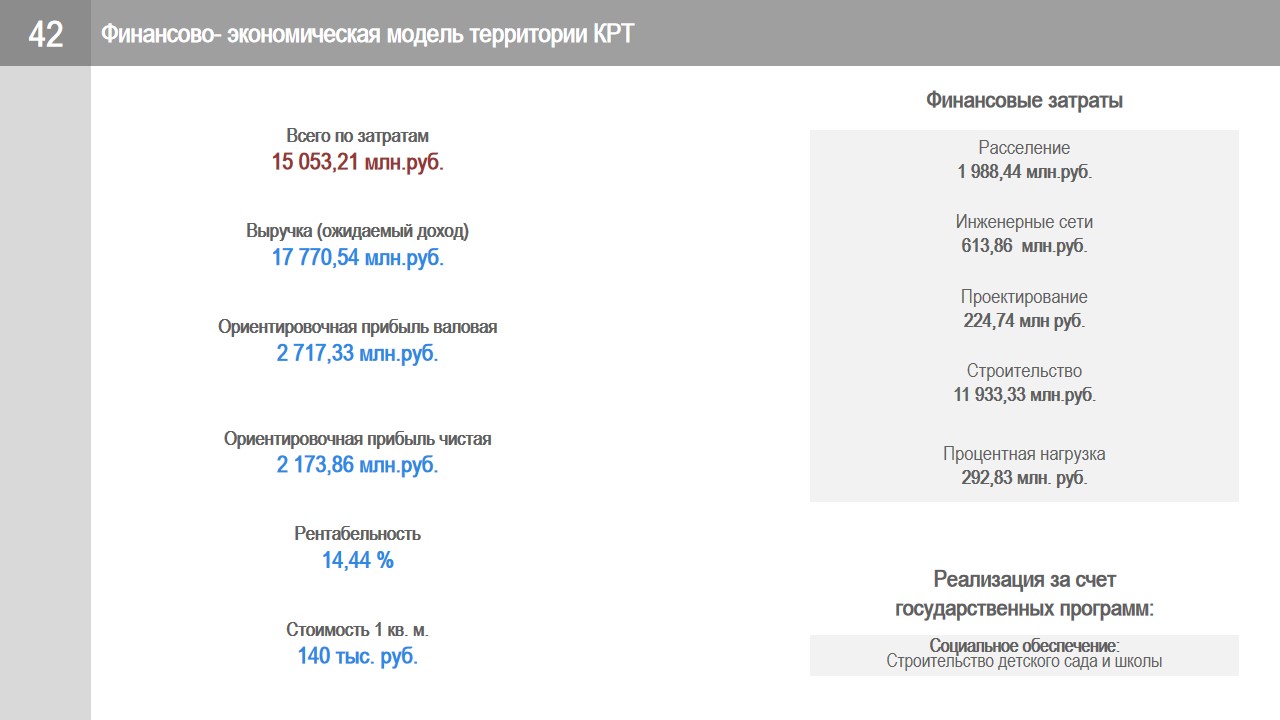Select the "Финансовые затраты" heading

pos(1024,101)
